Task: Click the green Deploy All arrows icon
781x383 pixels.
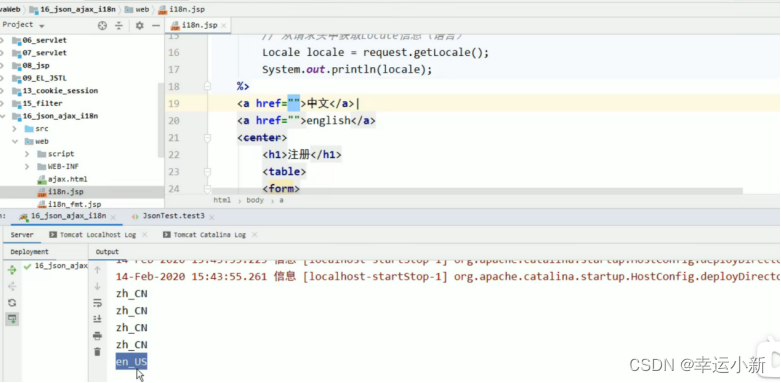Action: click(x=12, y=270)
